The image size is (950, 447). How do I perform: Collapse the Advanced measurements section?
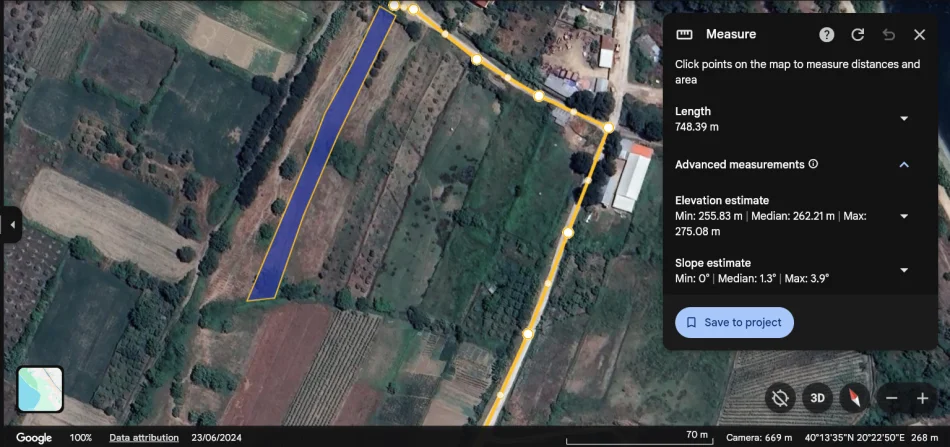[904, 164]
